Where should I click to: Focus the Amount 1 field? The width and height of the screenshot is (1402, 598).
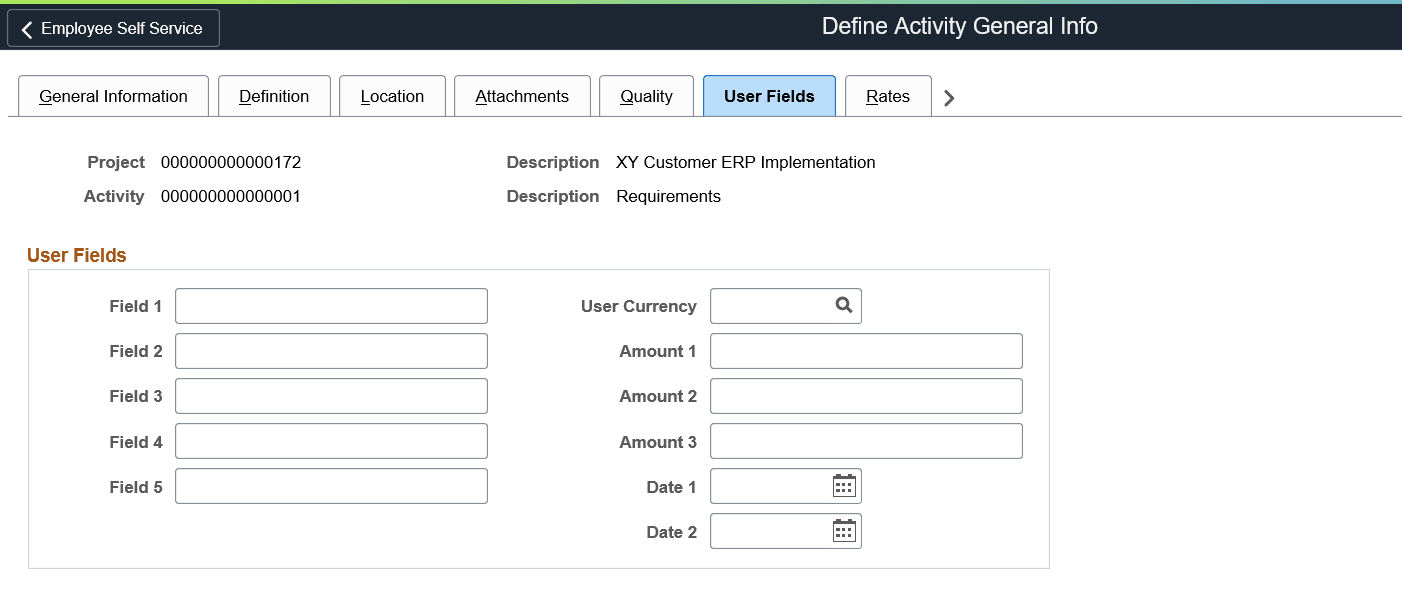(866, 350)
